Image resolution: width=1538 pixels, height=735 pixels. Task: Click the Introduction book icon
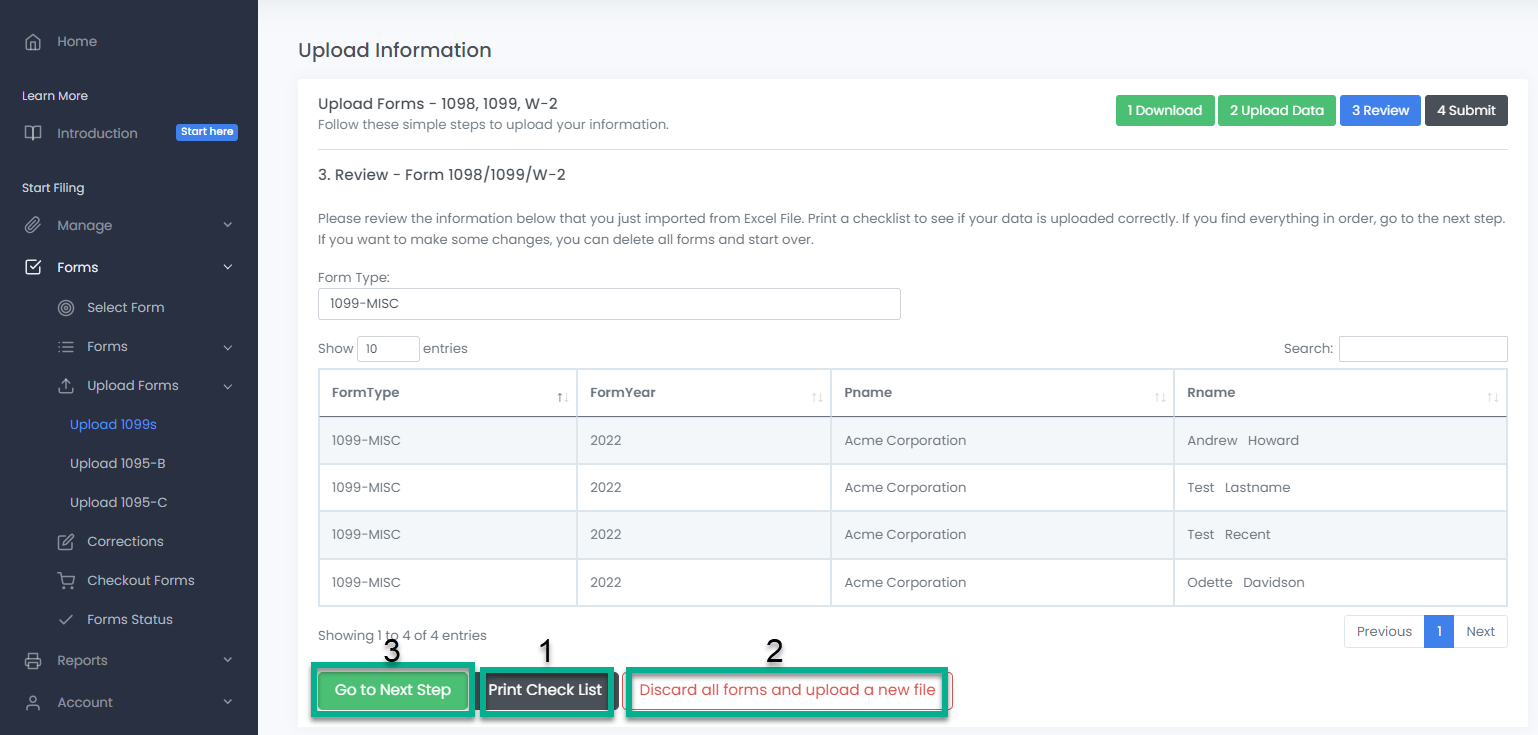click(x=33, y=133)
